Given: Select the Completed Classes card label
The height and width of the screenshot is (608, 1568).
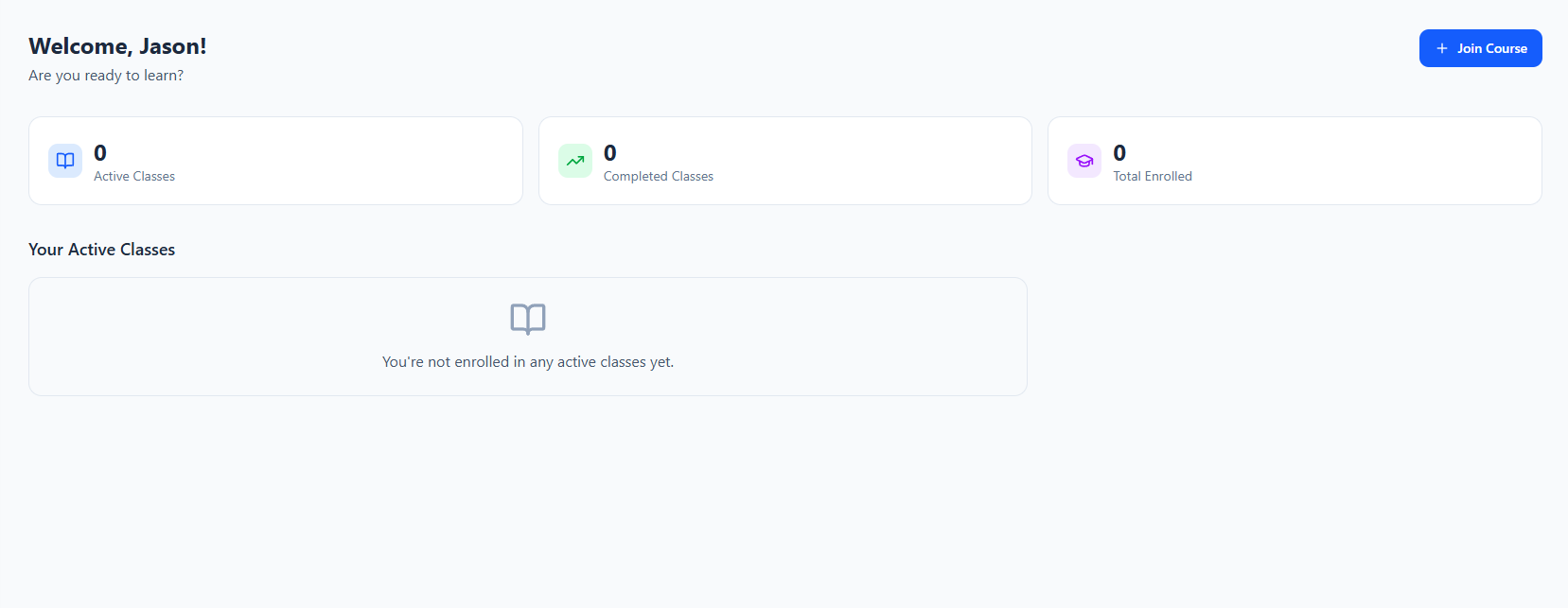Looking at the screenshot, I should tap(659, 177).
